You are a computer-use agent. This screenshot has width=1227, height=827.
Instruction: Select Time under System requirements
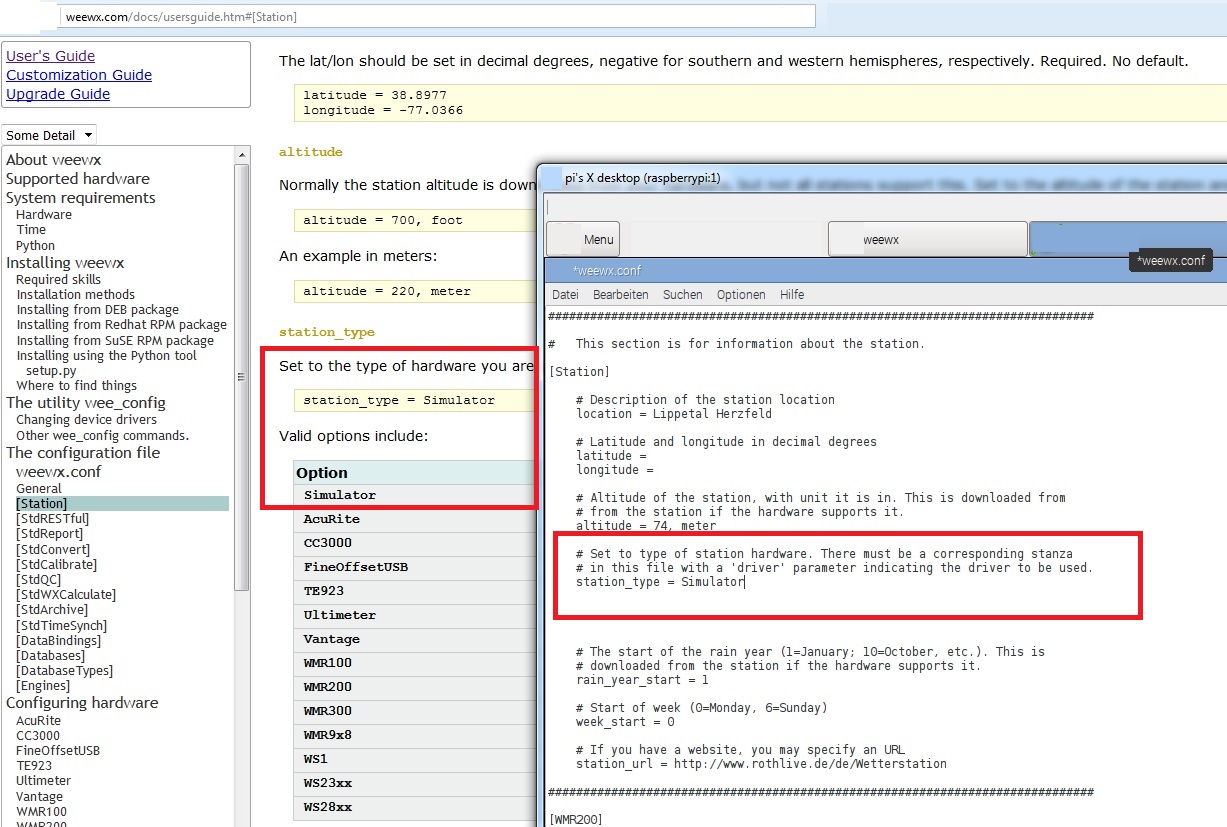(31, 230)
